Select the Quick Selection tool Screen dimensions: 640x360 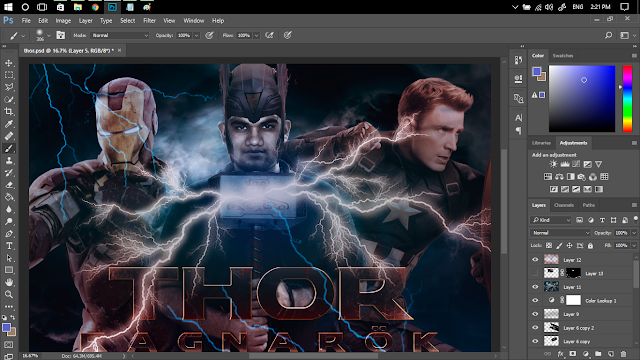pyautogui.click(x=9, y=99)
